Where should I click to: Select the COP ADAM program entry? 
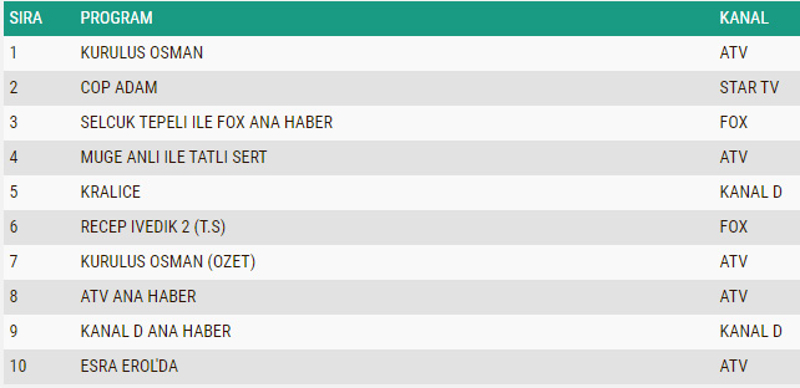[119, 87]
